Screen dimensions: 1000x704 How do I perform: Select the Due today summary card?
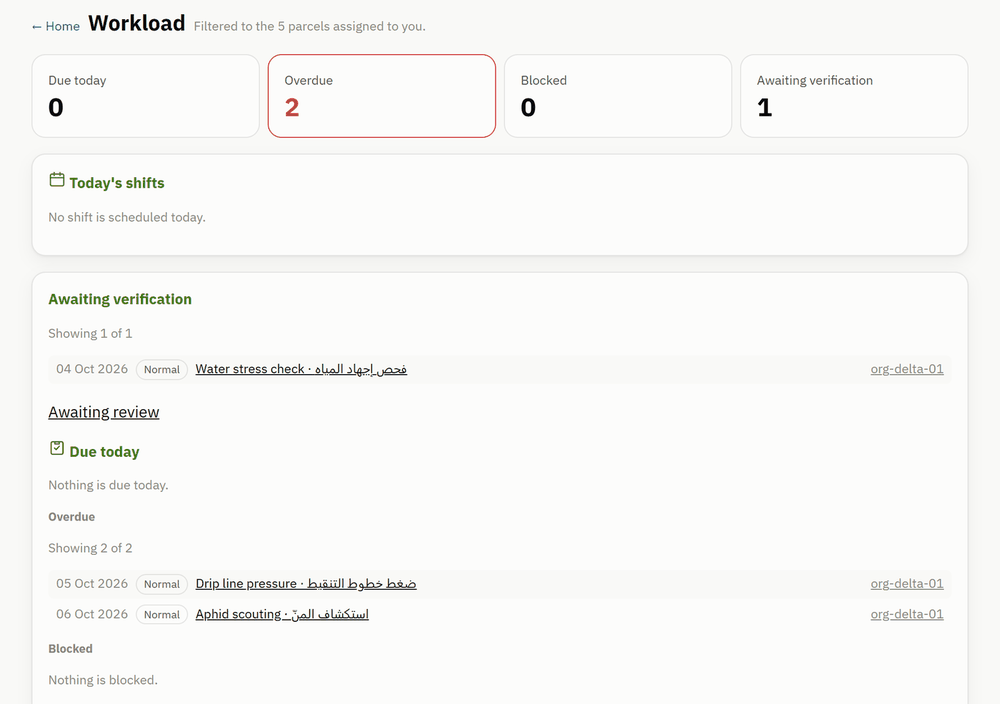click(145, 96)
